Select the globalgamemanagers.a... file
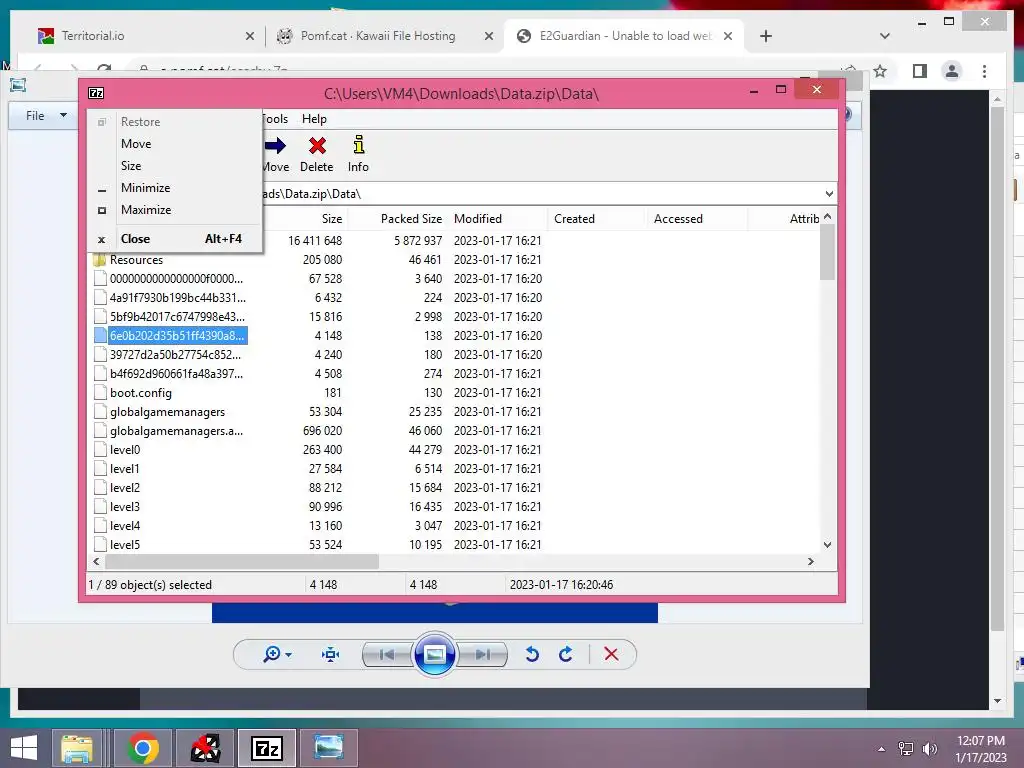1024x768 pixels. click(x=176, y=431)
